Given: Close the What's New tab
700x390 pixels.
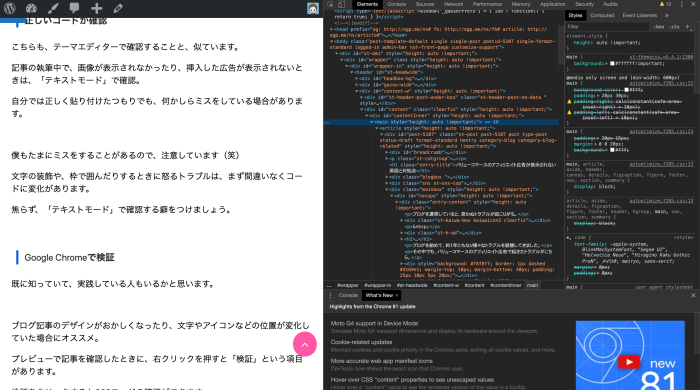Looking at the screenshot, I should point(397,295).
